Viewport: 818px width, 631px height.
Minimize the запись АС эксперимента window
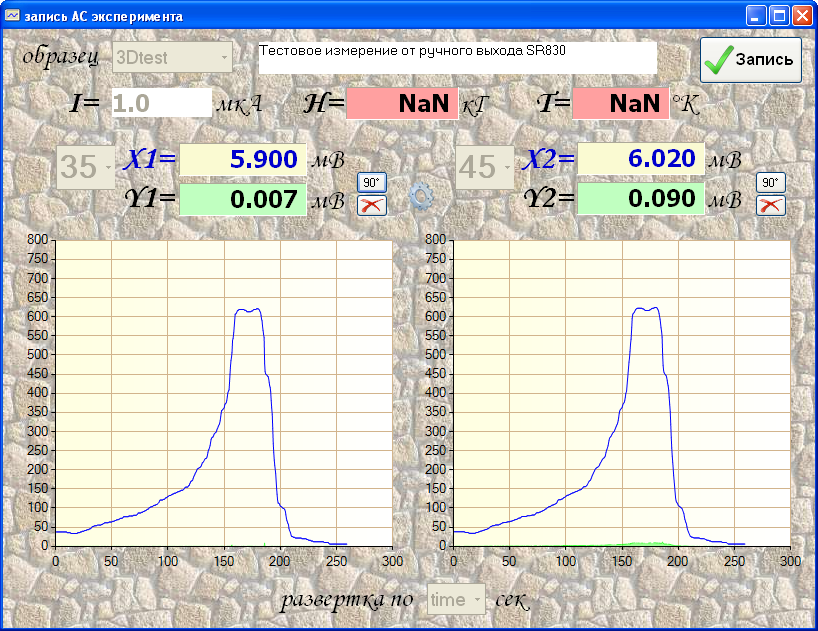point(755,16)
